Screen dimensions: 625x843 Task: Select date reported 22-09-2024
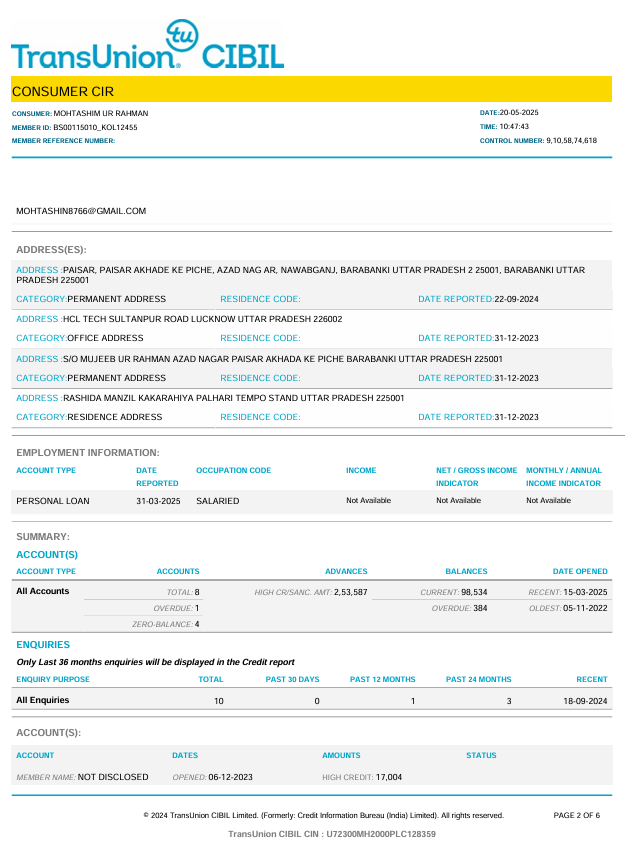(x=516, y=299)
